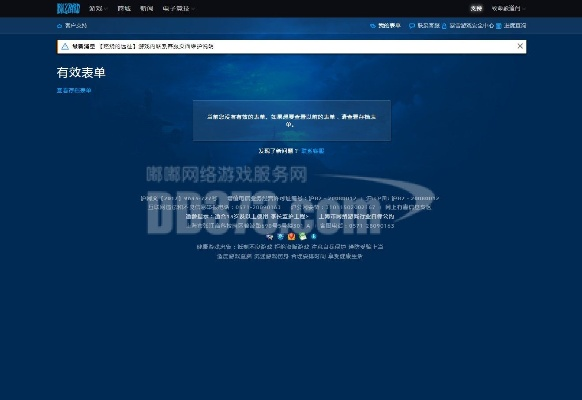Click the second blue badge icon in the footer
Screen dimensions: 582x400
[x=281, y=236]
